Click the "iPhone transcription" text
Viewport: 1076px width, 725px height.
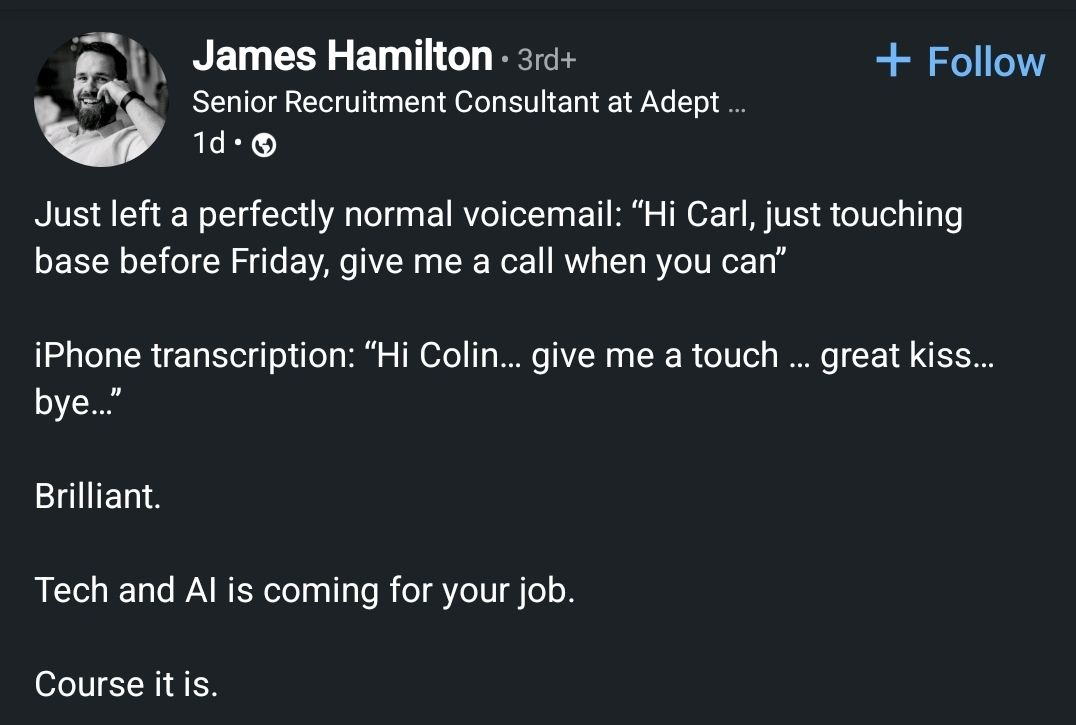tap(190, 355)
